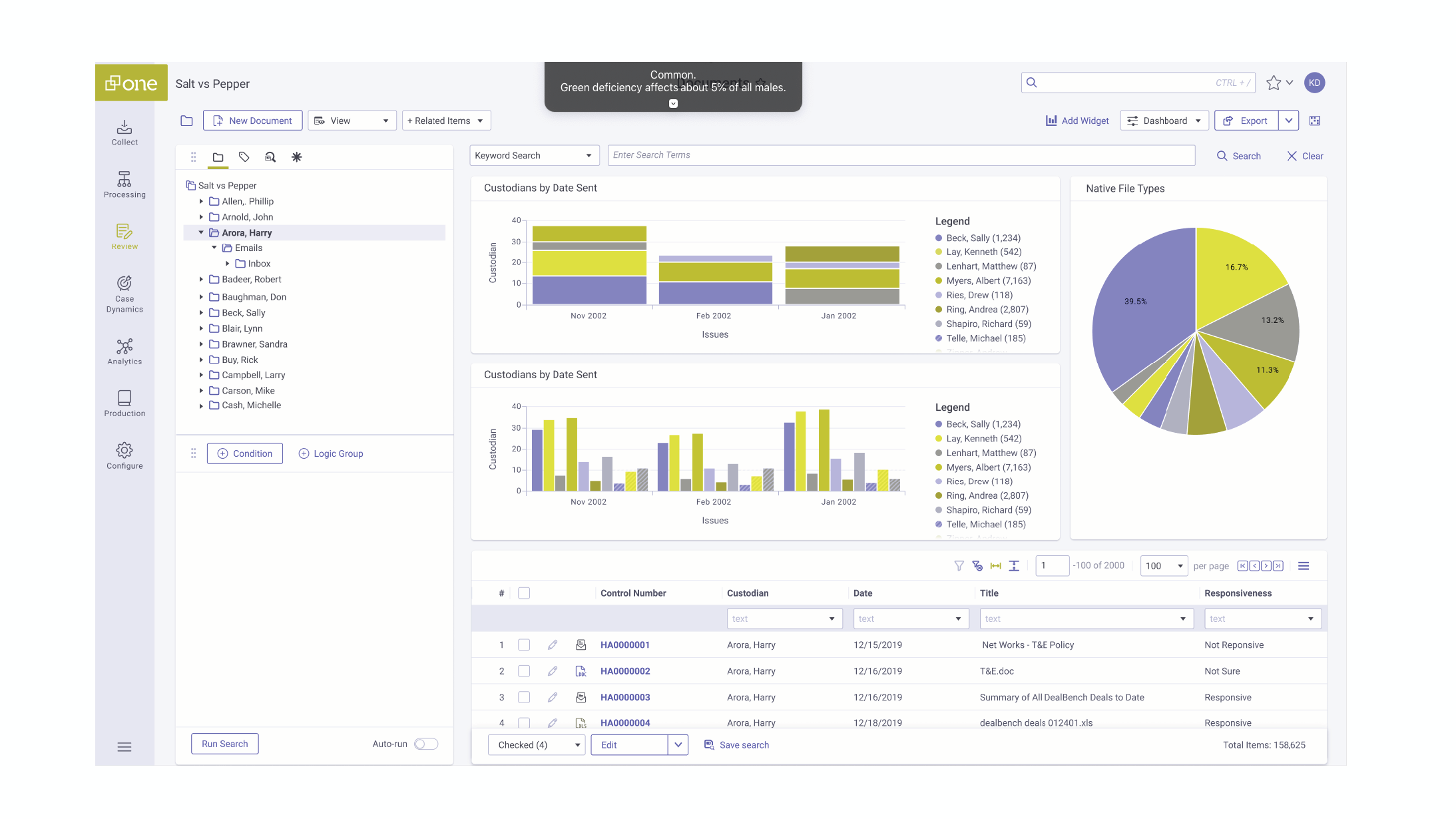Go to Case Dynamics module
Image resolution: width=1456 pixels, height=819 pixels.
coord(124,294)
